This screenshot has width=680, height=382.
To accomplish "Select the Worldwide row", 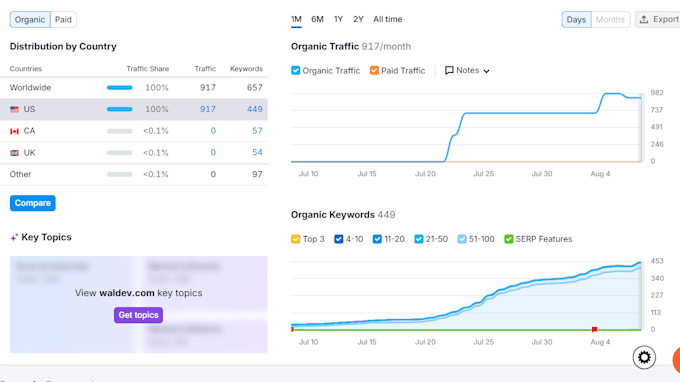I will point(134,88).
